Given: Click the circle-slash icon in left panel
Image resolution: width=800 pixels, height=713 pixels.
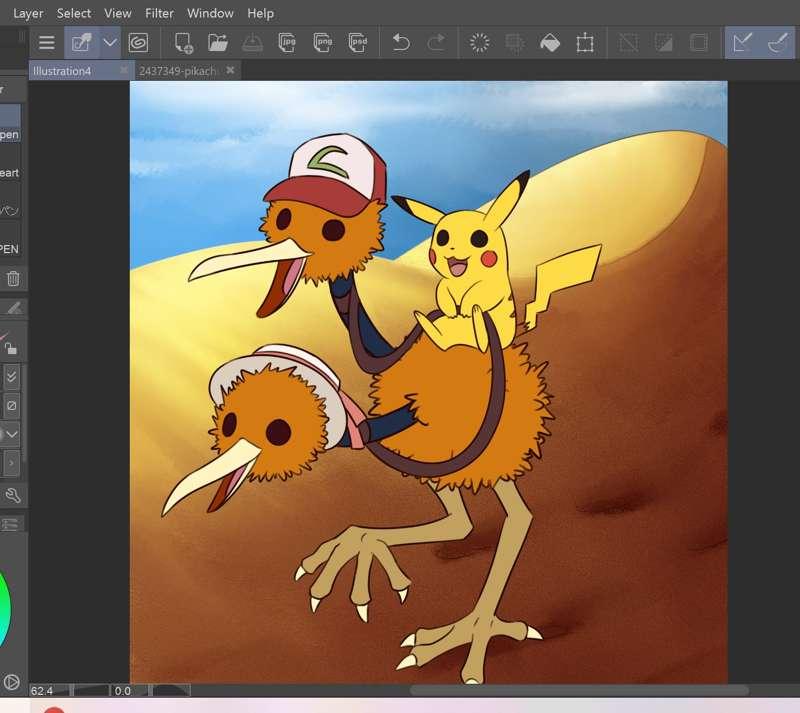Looking at the screenshot, I should point(11,406).
